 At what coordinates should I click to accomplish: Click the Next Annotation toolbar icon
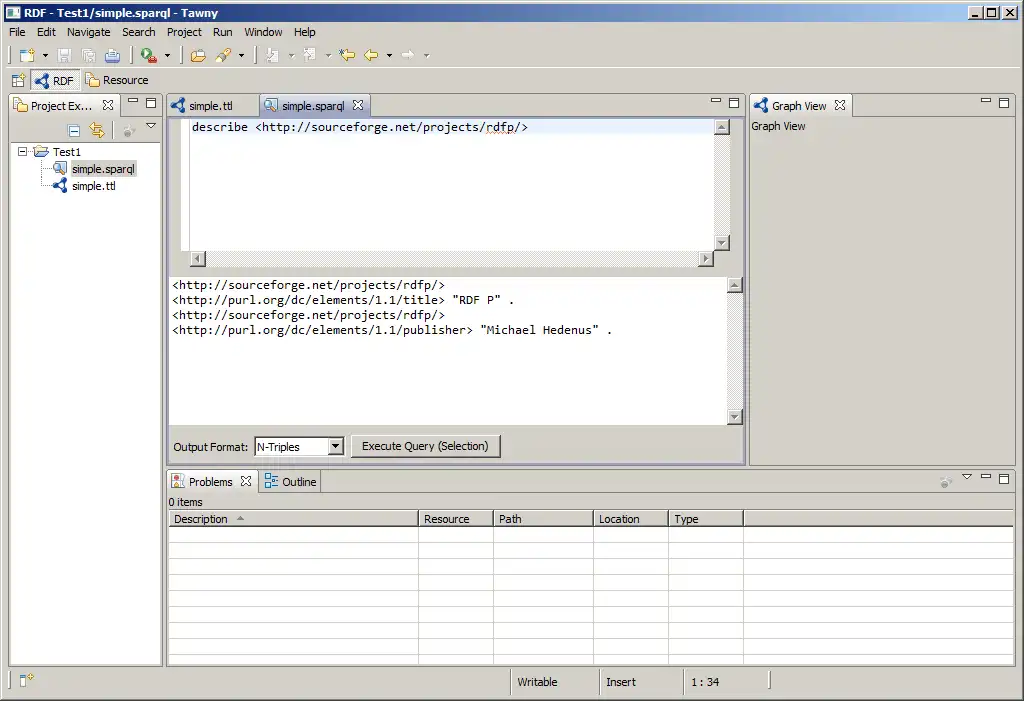[273, 56]
